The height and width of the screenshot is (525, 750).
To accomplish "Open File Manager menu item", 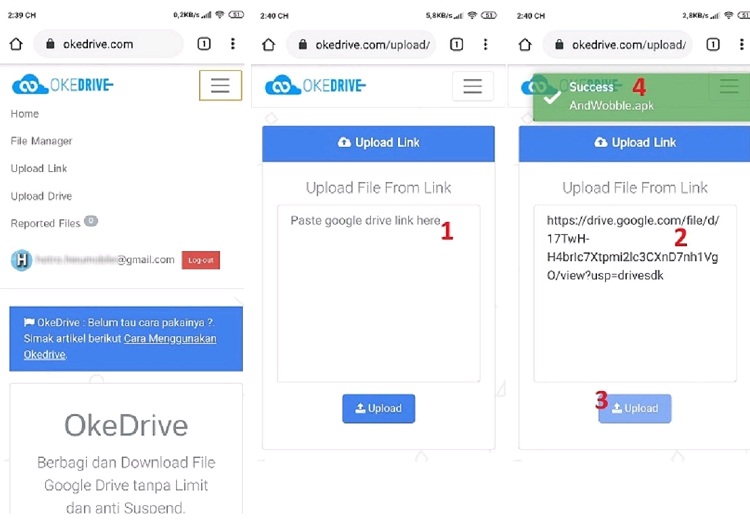I will point(41,141).
